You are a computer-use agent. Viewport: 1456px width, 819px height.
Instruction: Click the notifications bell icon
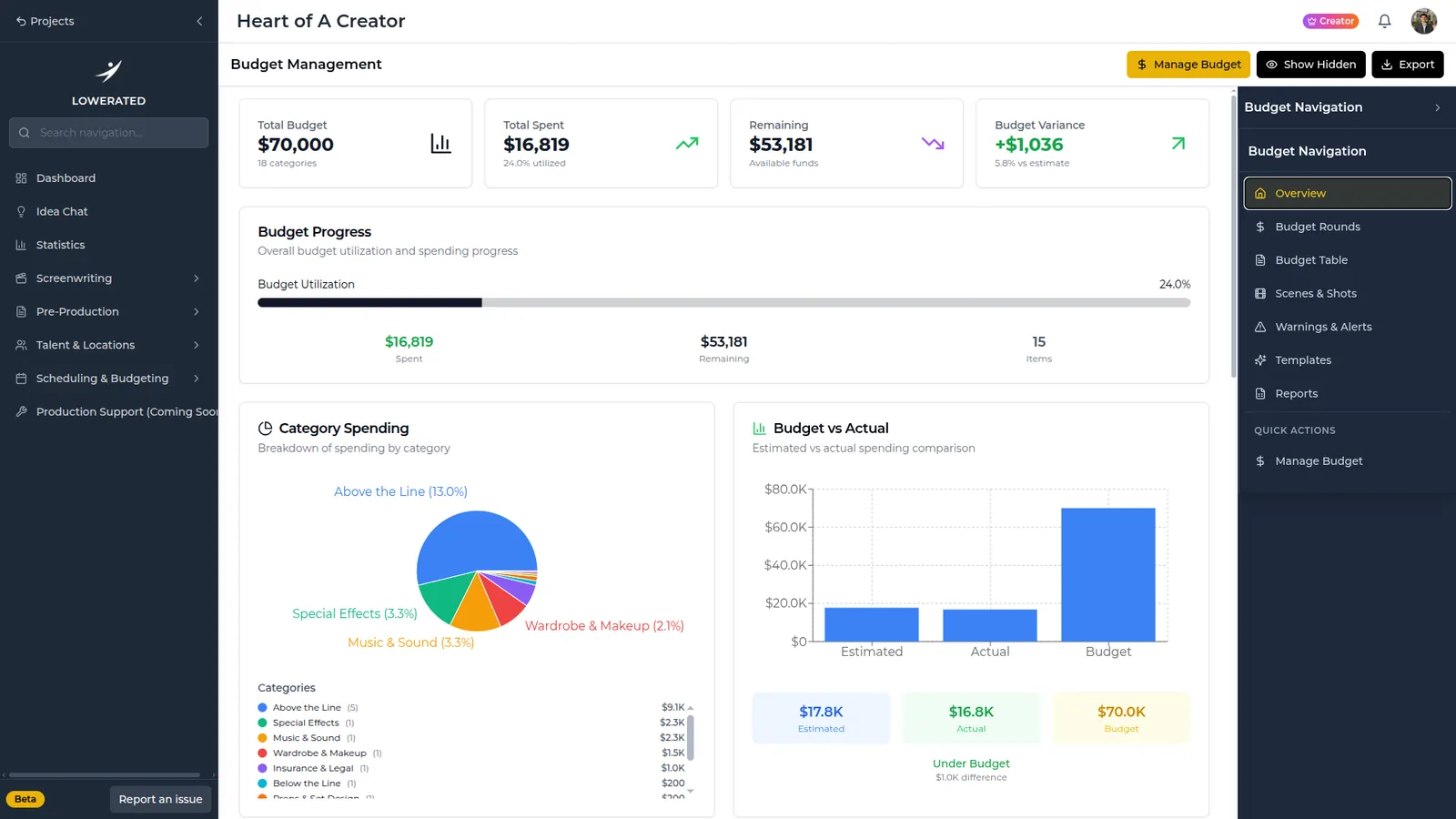click(1384, 21)
